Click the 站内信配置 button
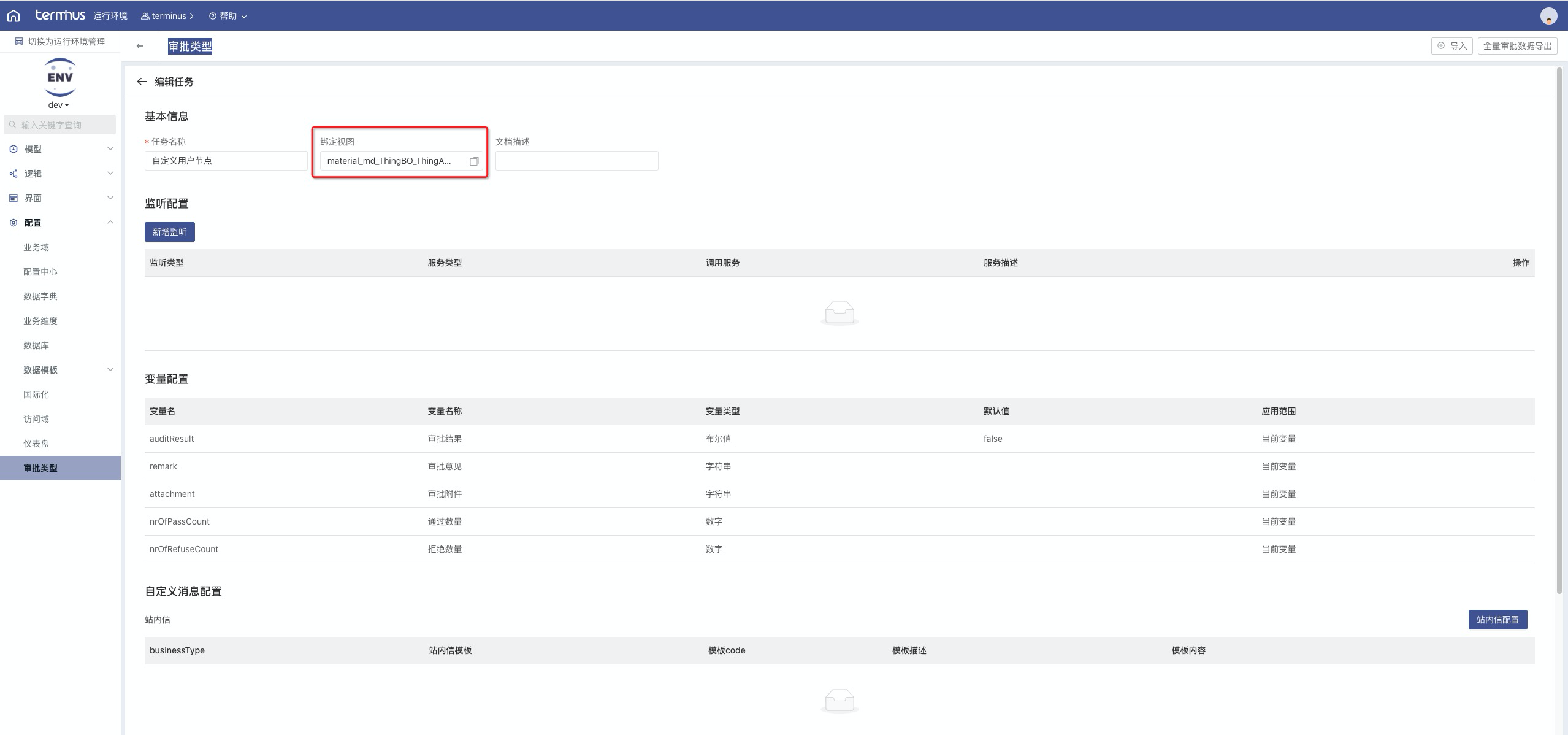1568x735 pixels. pyautogui.click(x=1497, y=620)
